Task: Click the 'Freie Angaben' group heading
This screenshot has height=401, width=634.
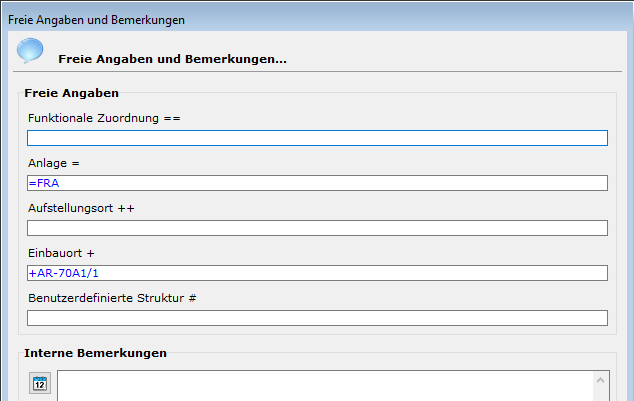Action: [x=71, y=93]
